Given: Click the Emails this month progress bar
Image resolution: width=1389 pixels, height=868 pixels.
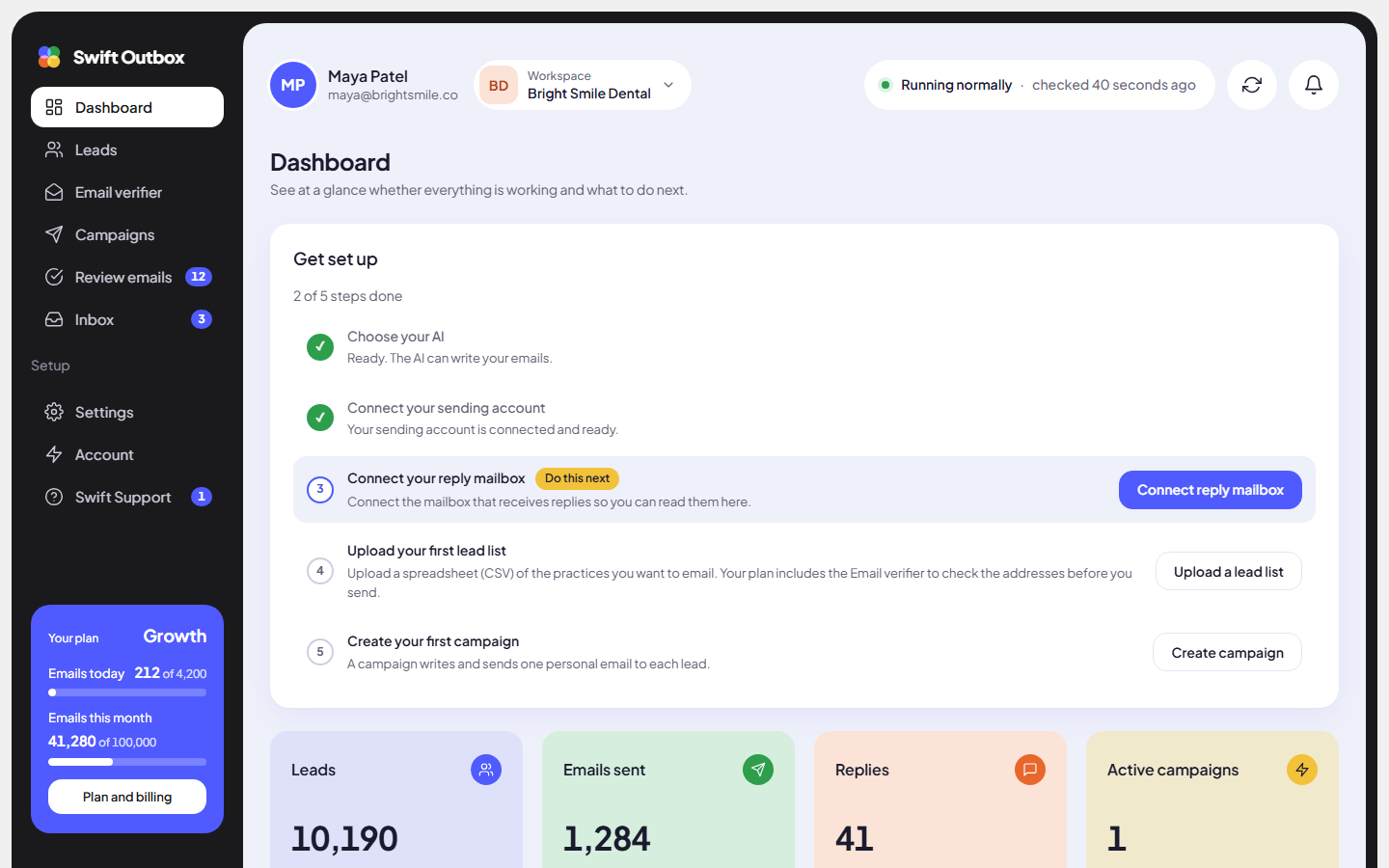Looking at the screenshot, I should click(x=127, y=762).
